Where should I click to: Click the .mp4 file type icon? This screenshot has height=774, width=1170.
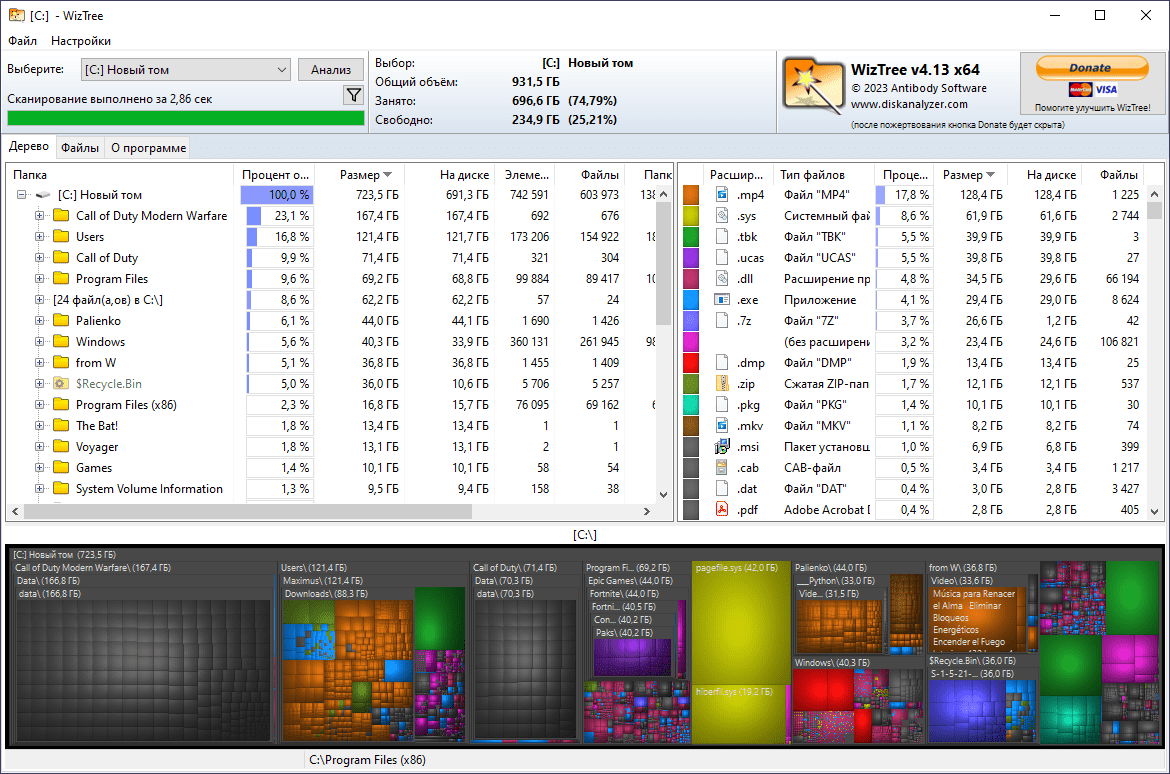(x=722, y=195)
